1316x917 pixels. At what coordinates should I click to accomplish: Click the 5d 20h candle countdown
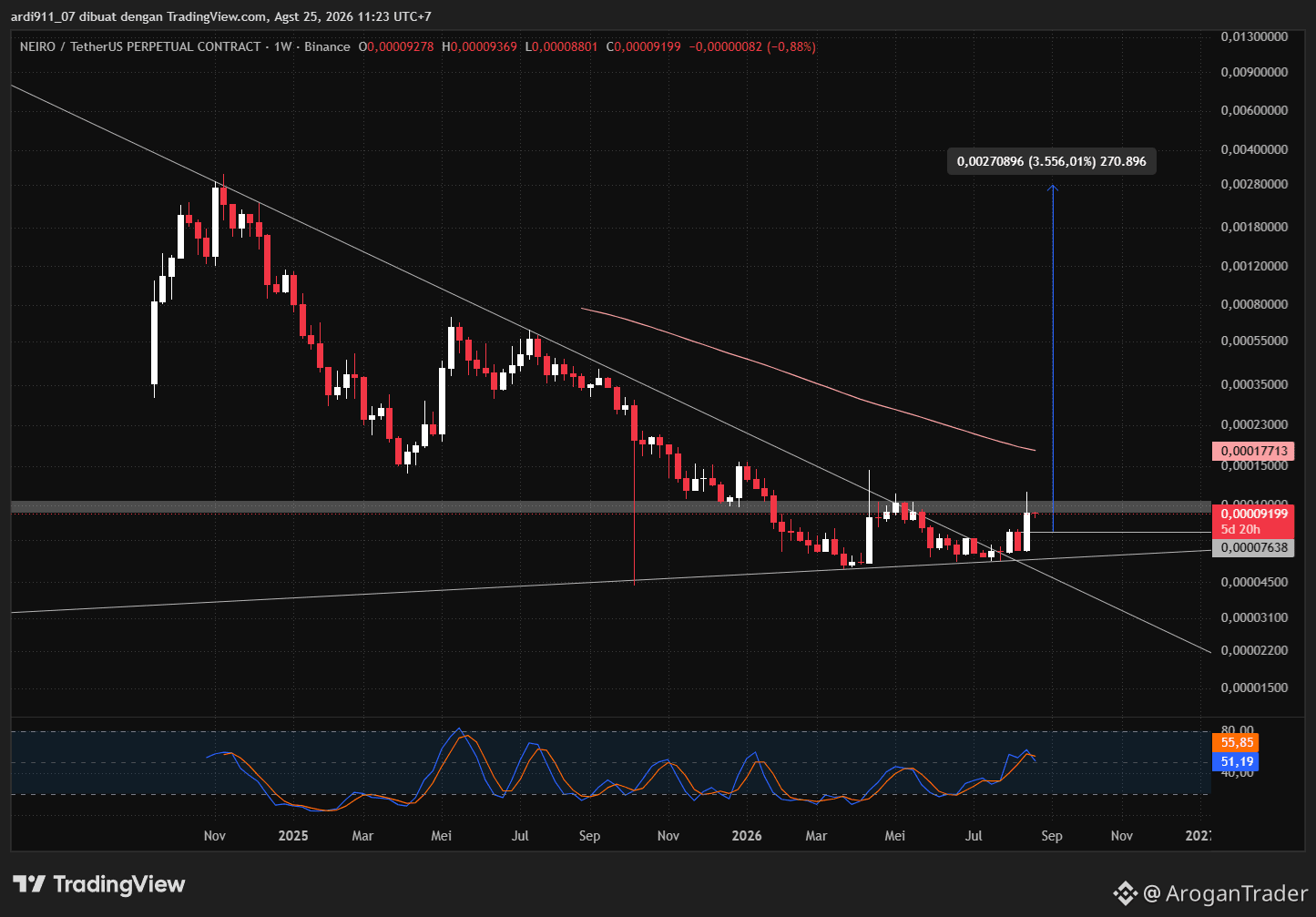click(x=1240, y=529)
